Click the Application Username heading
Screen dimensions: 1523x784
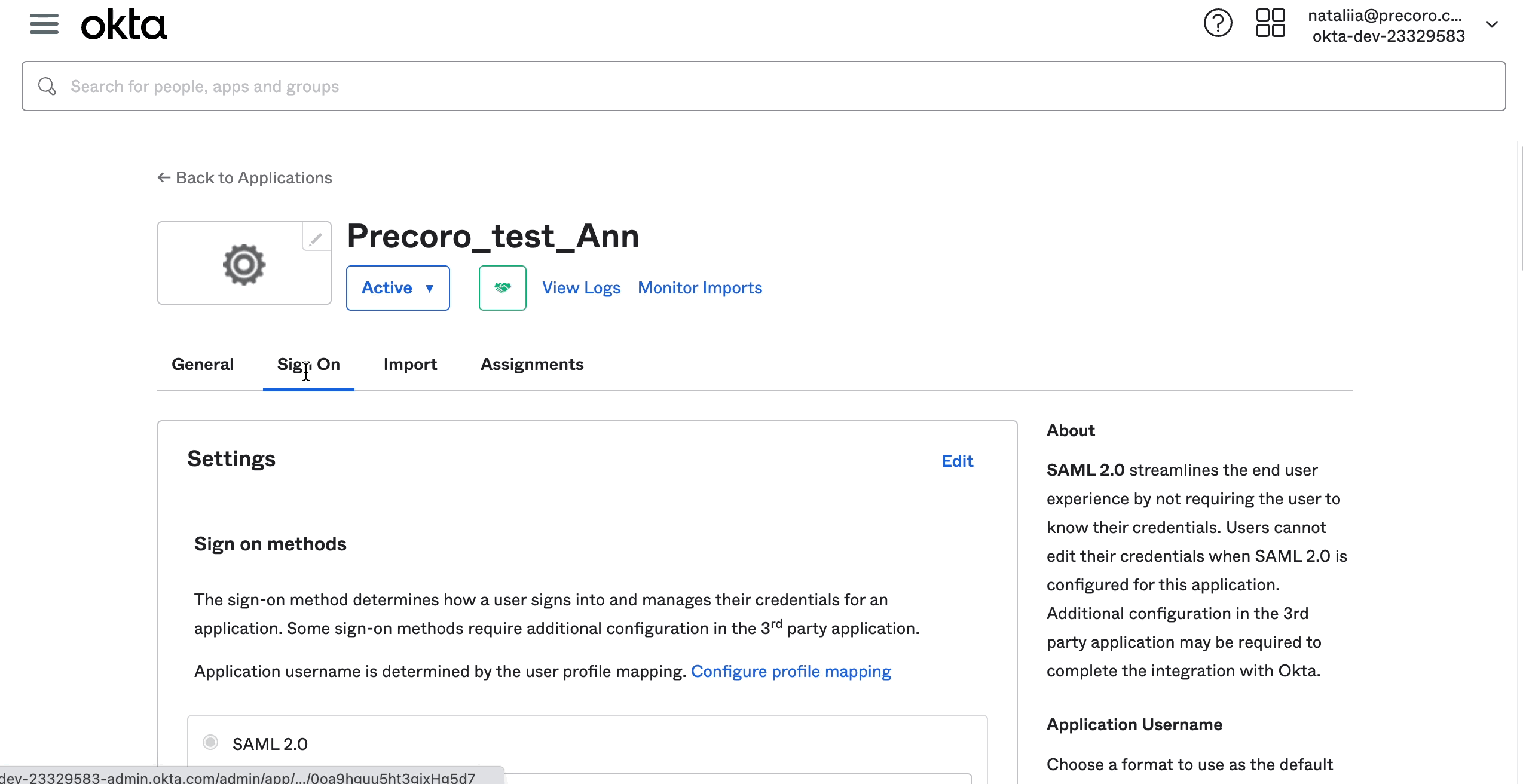coord(1134,725)
